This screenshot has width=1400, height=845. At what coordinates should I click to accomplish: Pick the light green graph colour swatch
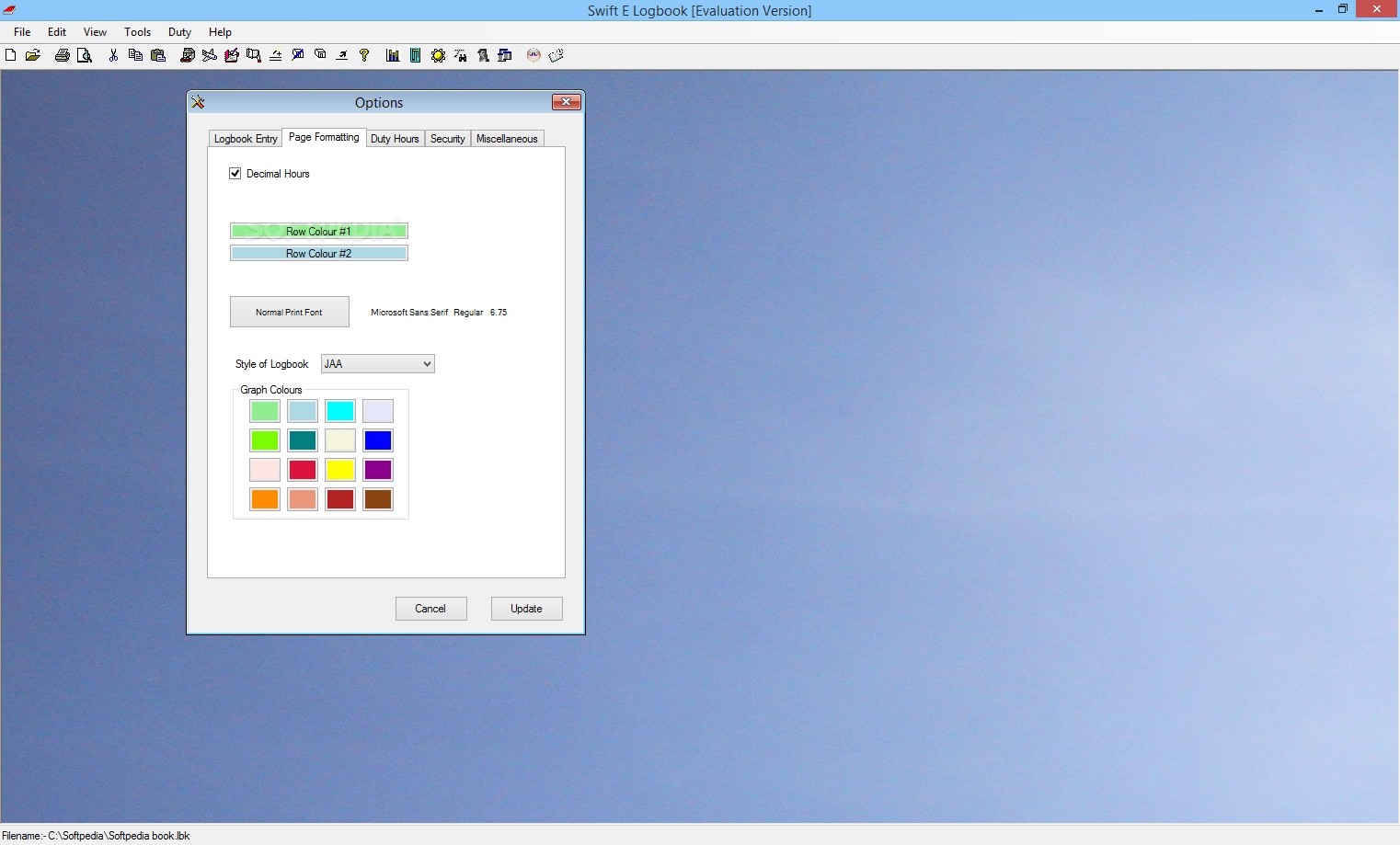(x=265, y=411)
